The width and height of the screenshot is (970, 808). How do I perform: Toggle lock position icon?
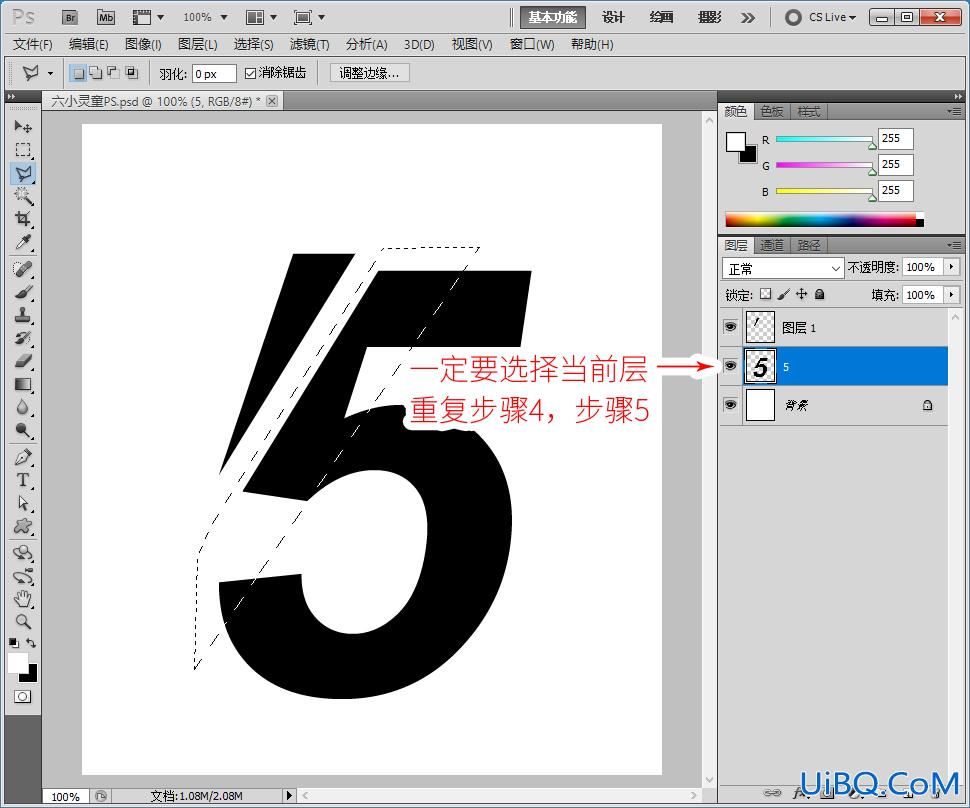(x=802, y=294)
